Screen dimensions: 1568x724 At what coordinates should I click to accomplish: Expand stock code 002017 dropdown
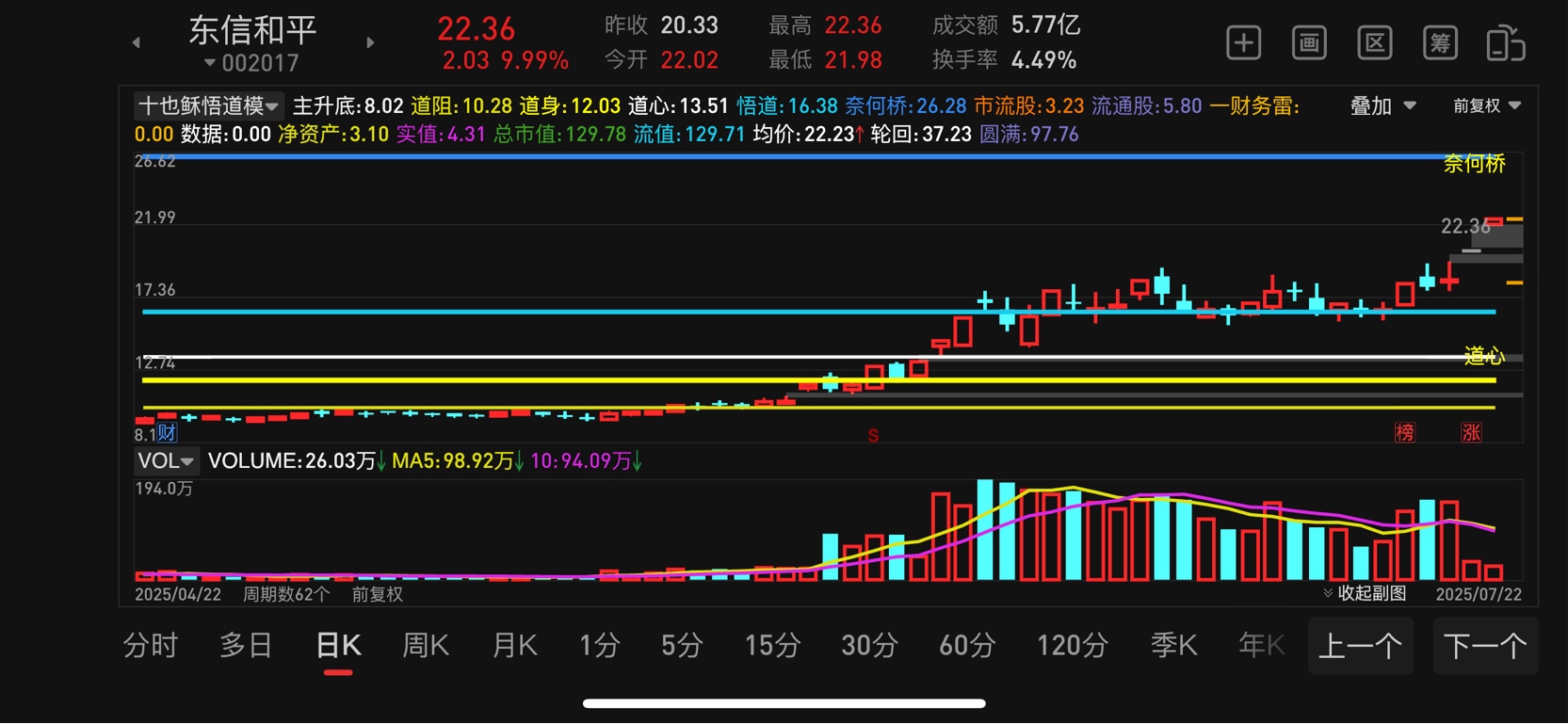coord(251,63)
